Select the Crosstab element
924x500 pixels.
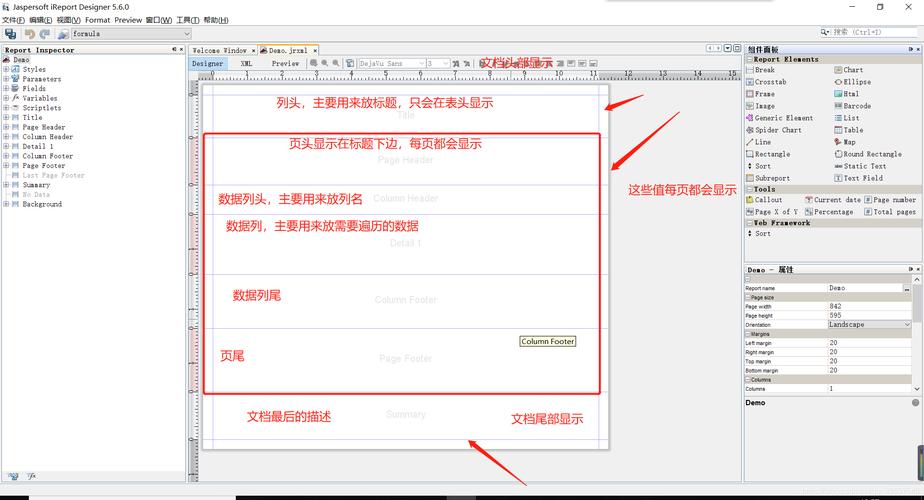(766, 82)
